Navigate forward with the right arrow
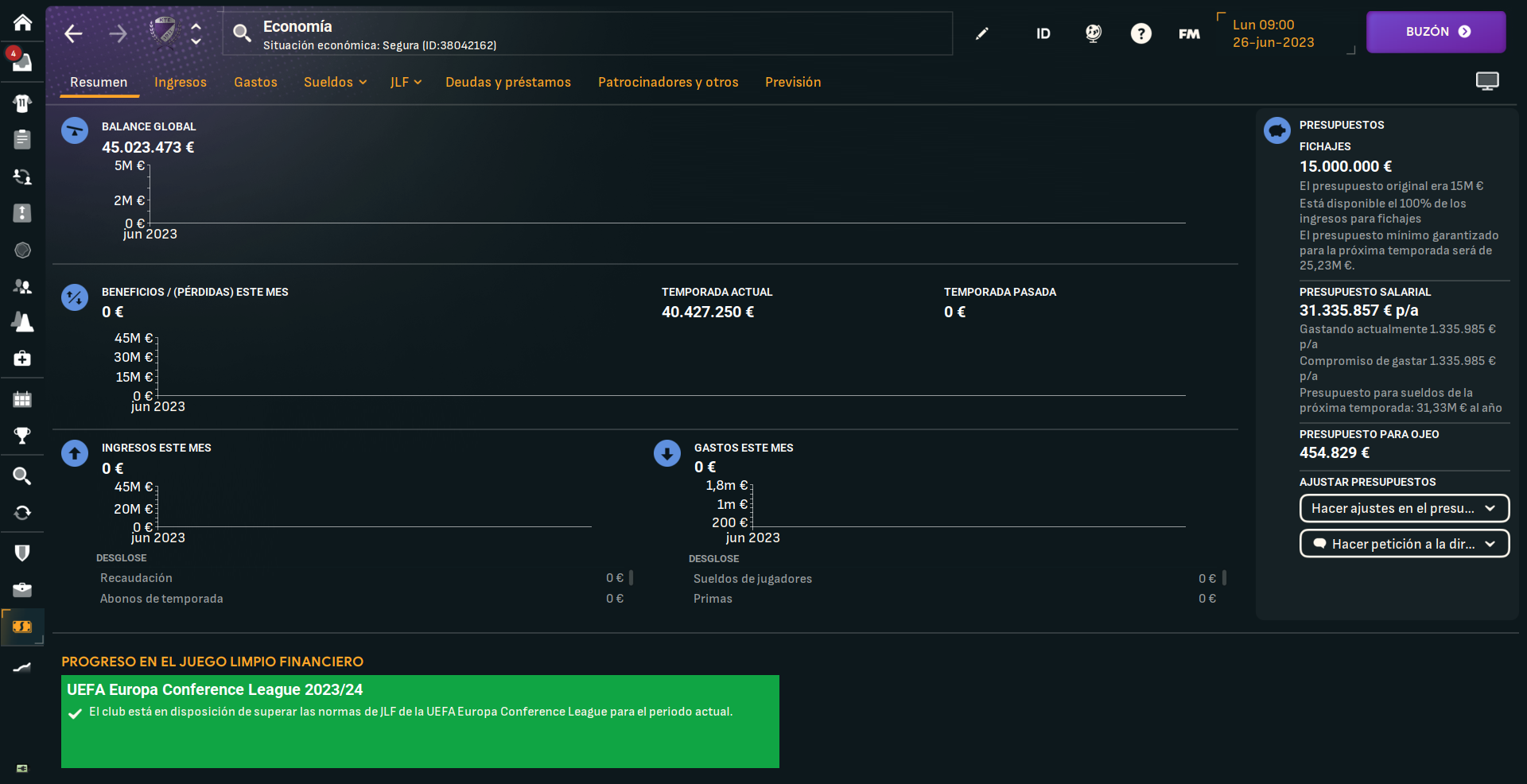This screenshot has width=1527, height=784. tap(118, 33)
